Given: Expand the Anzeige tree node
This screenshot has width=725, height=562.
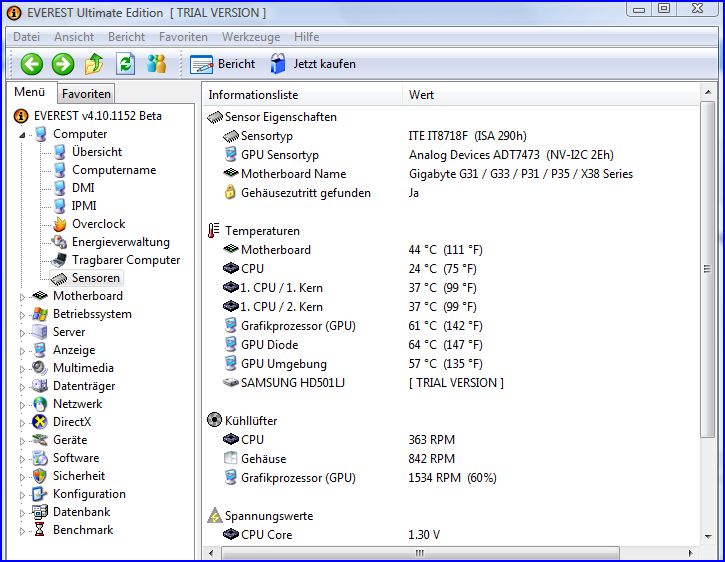Looking at the screenshot, I should pos(22,351).
